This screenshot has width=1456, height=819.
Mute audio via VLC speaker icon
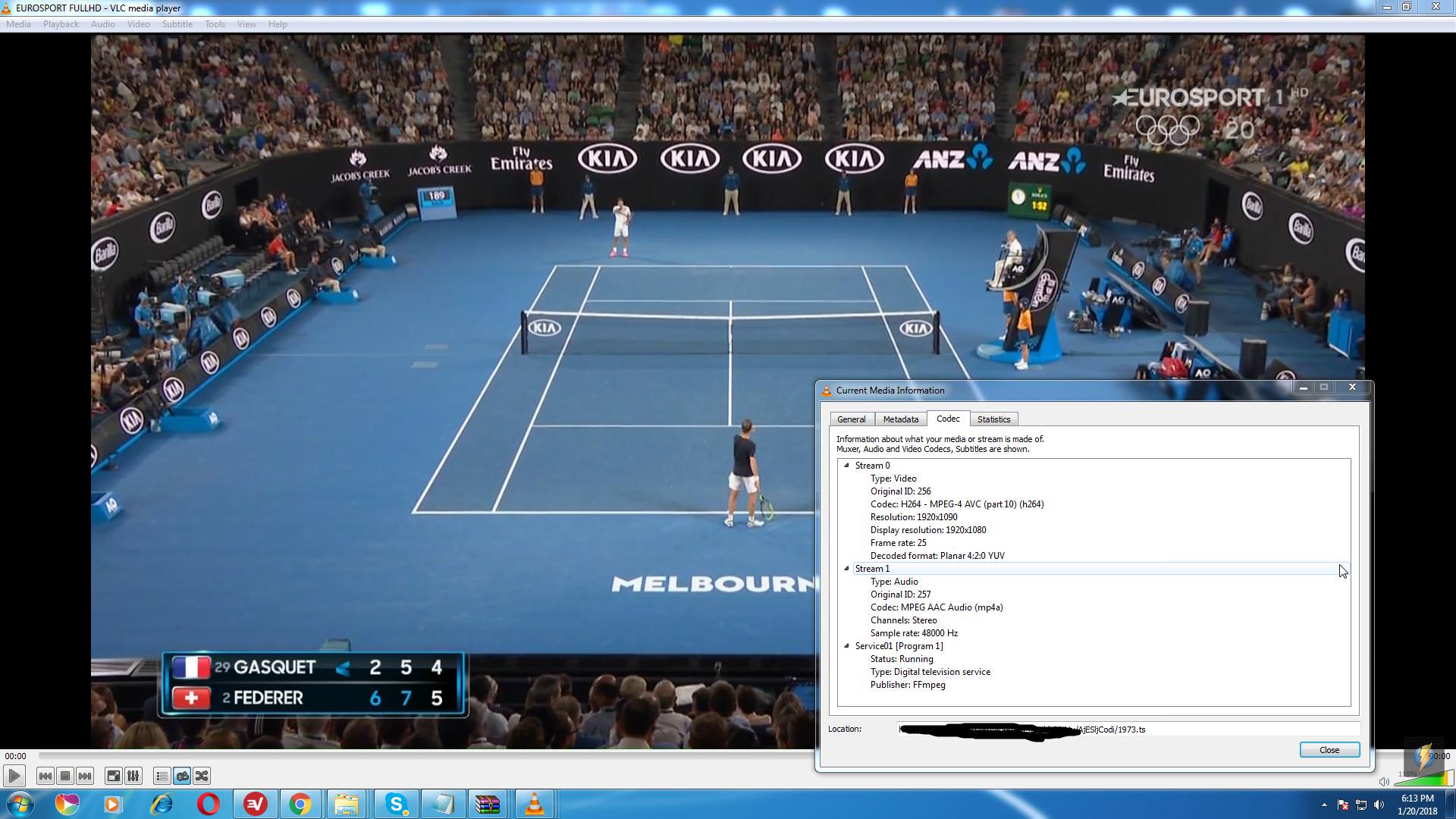[x=1384, y=781]
